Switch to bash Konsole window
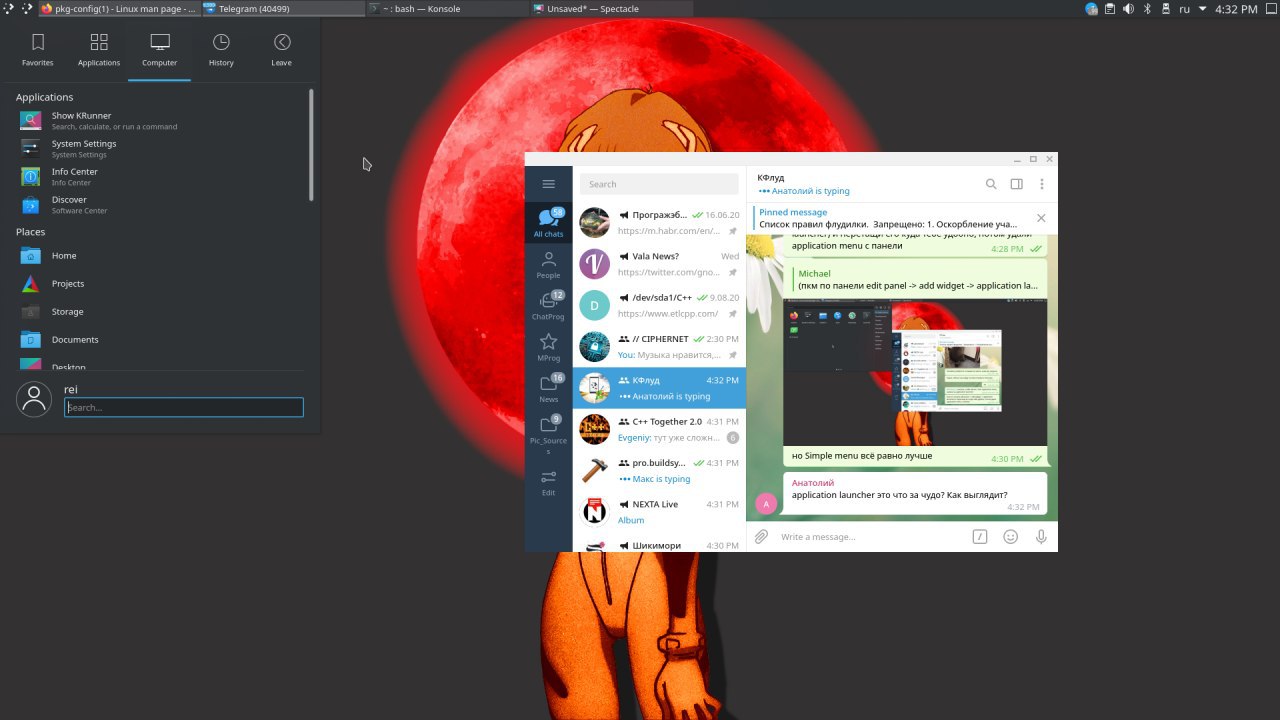Image resolution: width=1280 pixels, height=720 pixels. [x=447, y=9]
